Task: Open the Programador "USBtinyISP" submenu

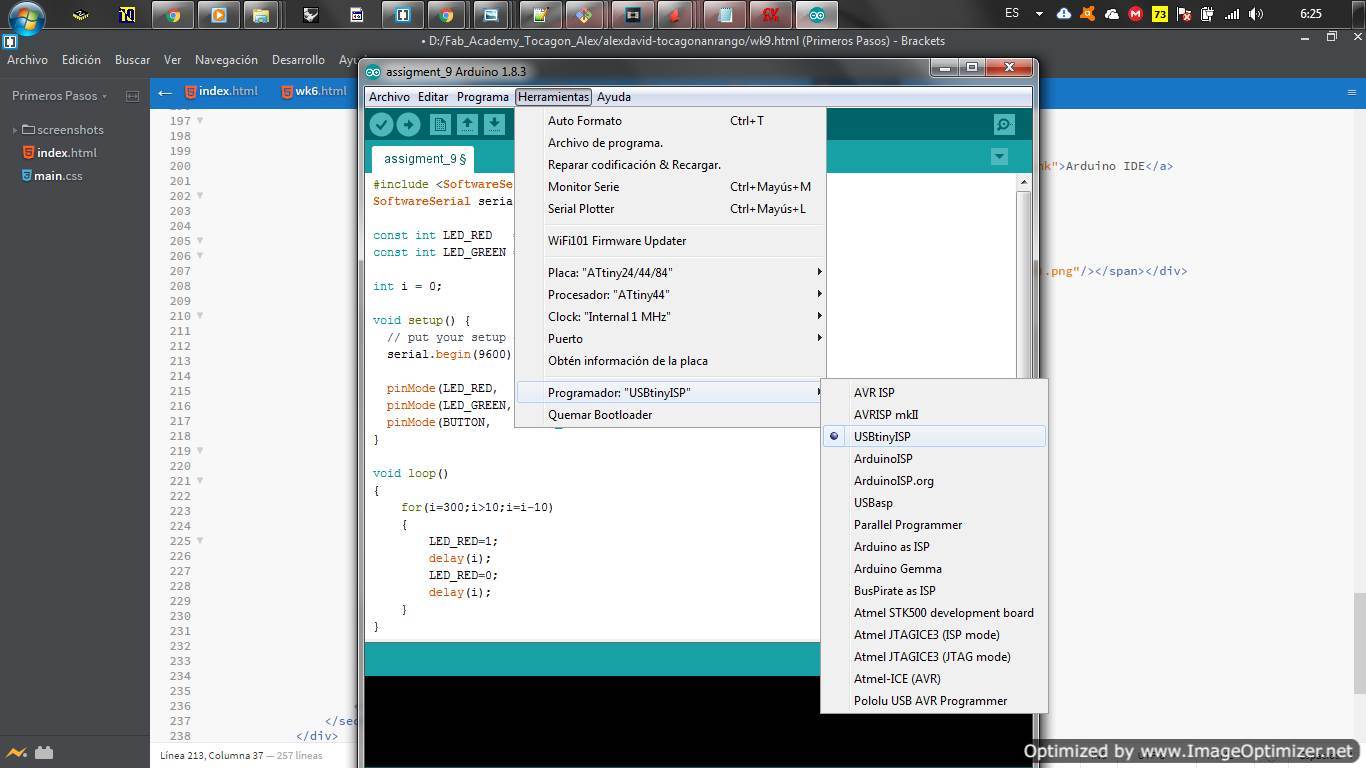Action: pos(671,393)
